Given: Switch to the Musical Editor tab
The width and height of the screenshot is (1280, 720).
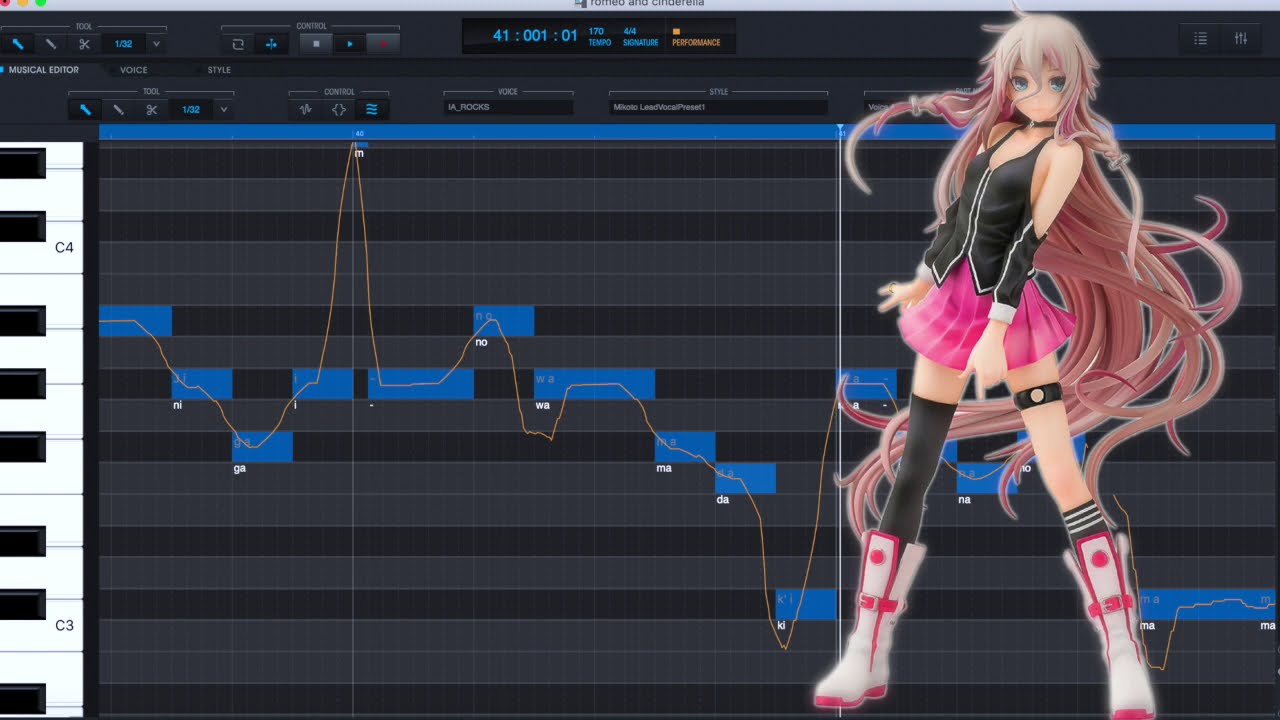Looking at the screenshot, I should (44, 70).
